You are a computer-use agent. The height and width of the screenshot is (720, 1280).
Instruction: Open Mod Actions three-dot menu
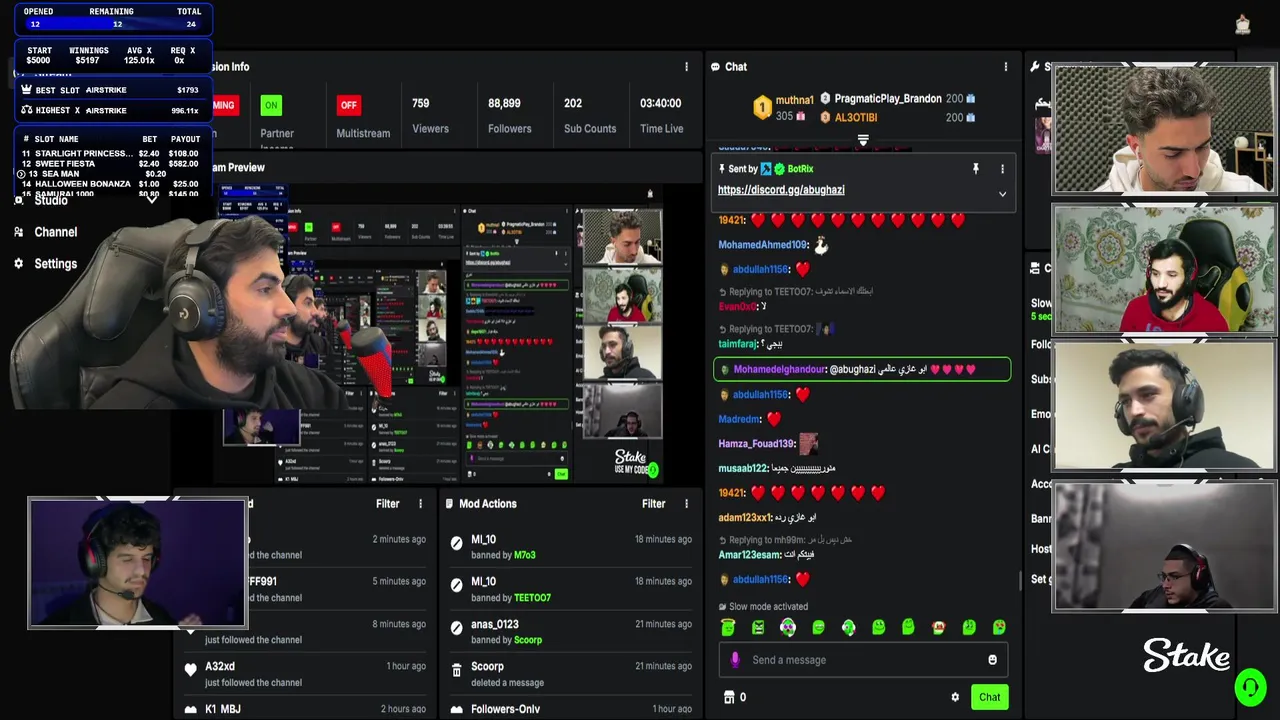coord(686,504)
